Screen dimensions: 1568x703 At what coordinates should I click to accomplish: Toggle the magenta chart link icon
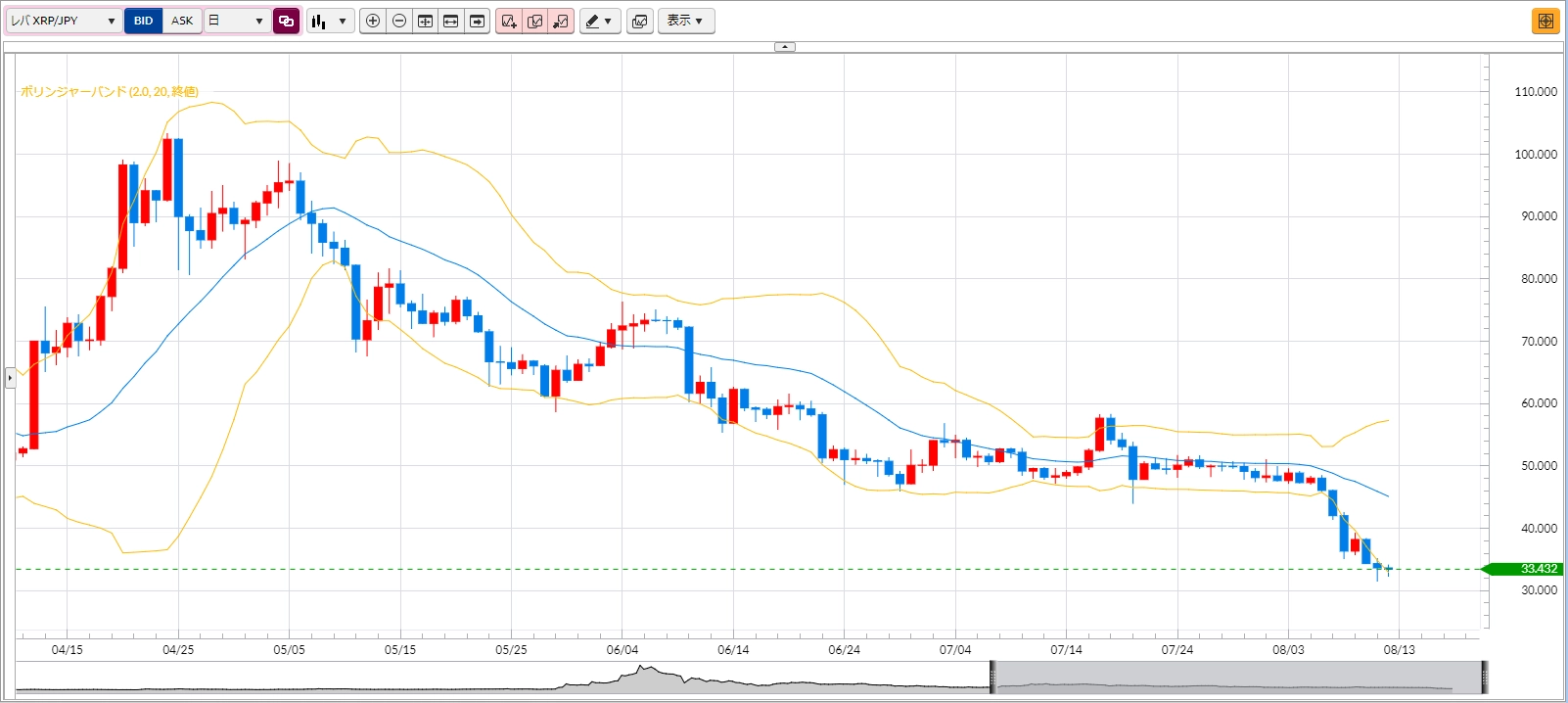(286, 21)
